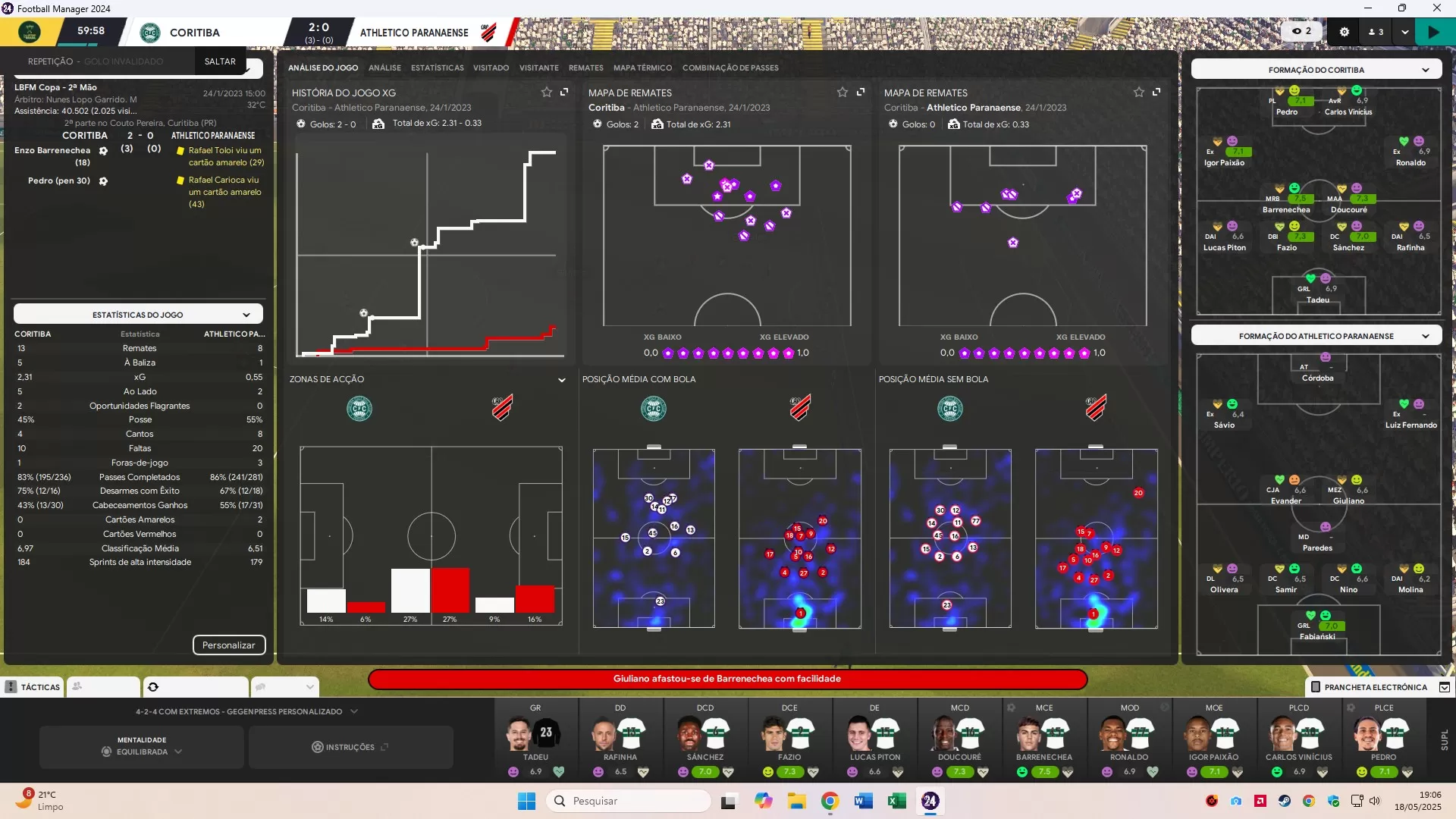The height and width of the screenshot is (819, 1456).
Task: Open the Mapa Térmico tab
Action: (642, 68)
